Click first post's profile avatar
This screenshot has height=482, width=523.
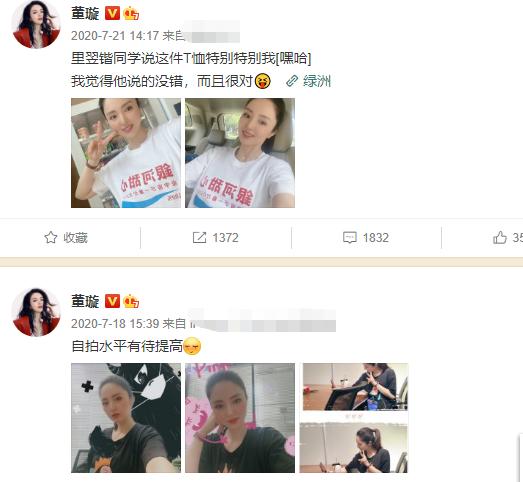tap(36, 24)
